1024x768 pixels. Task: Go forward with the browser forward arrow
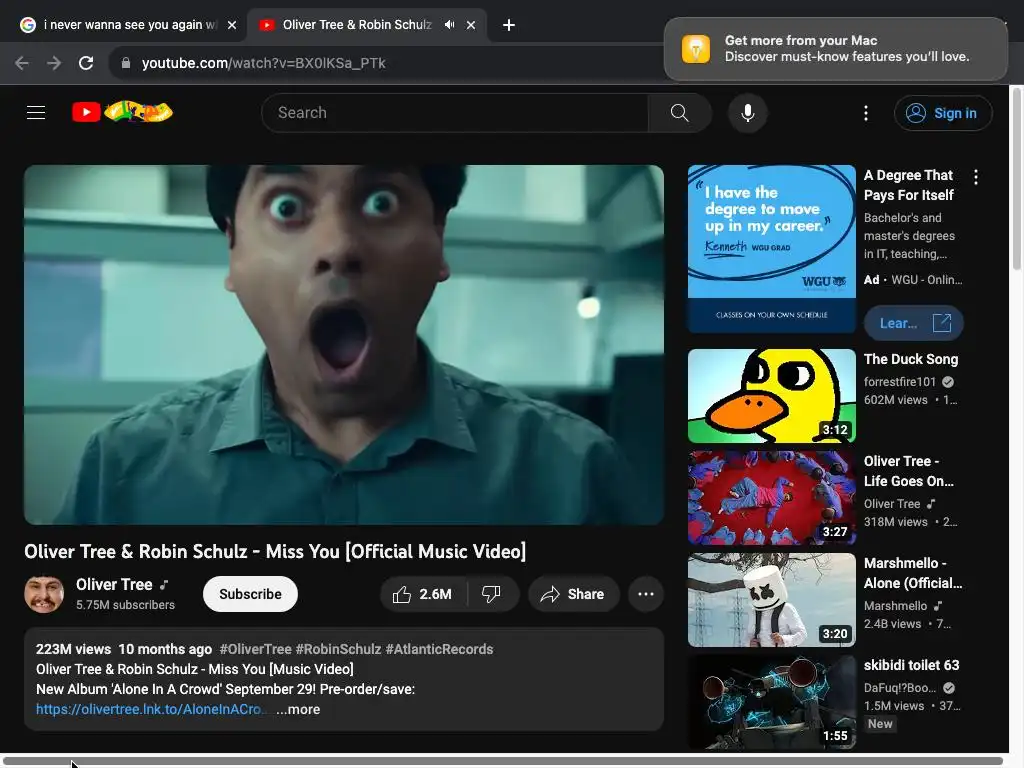tap(54, 63)
